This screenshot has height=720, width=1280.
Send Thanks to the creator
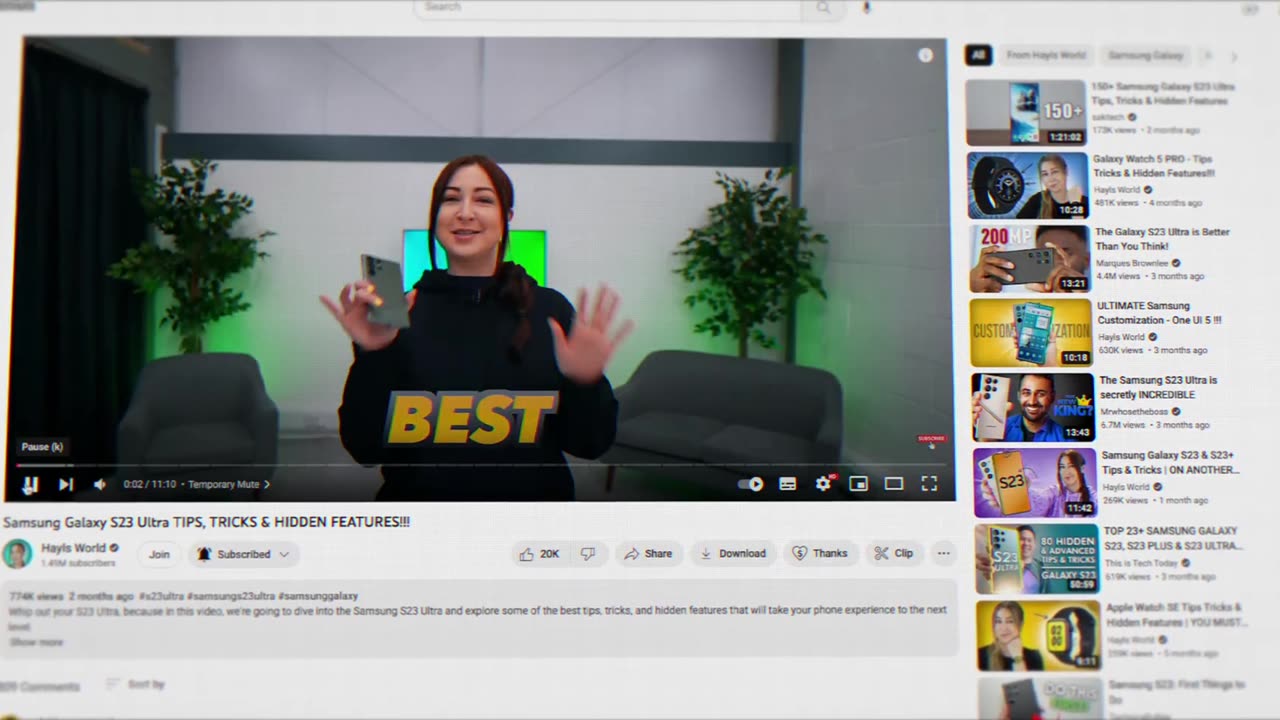click(820, 554)
